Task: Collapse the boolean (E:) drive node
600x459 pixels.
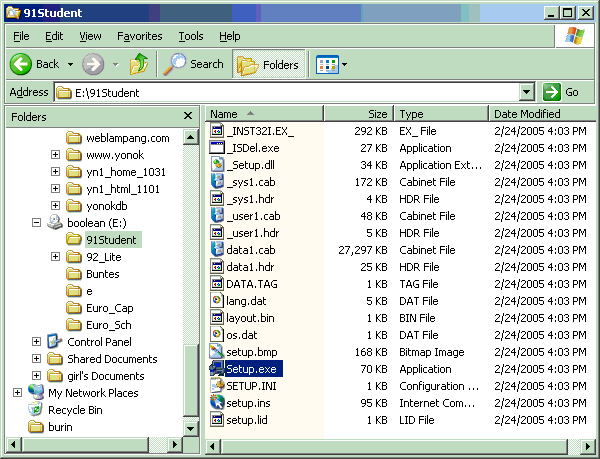Action: [x=37, y=223]
